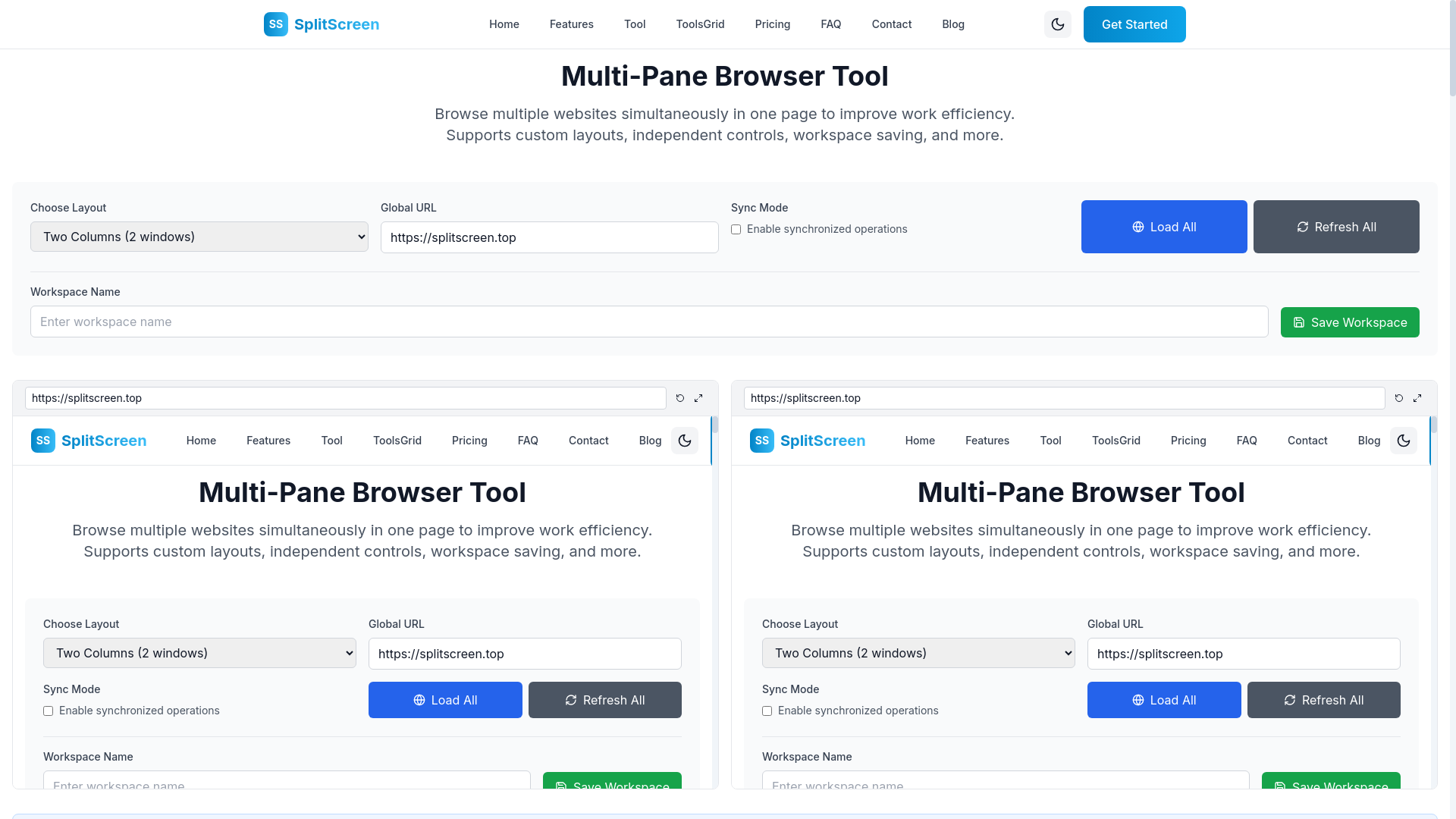The image size is (1456, 819).
Task: Click the Get Started button
Action: (1134, 24)
